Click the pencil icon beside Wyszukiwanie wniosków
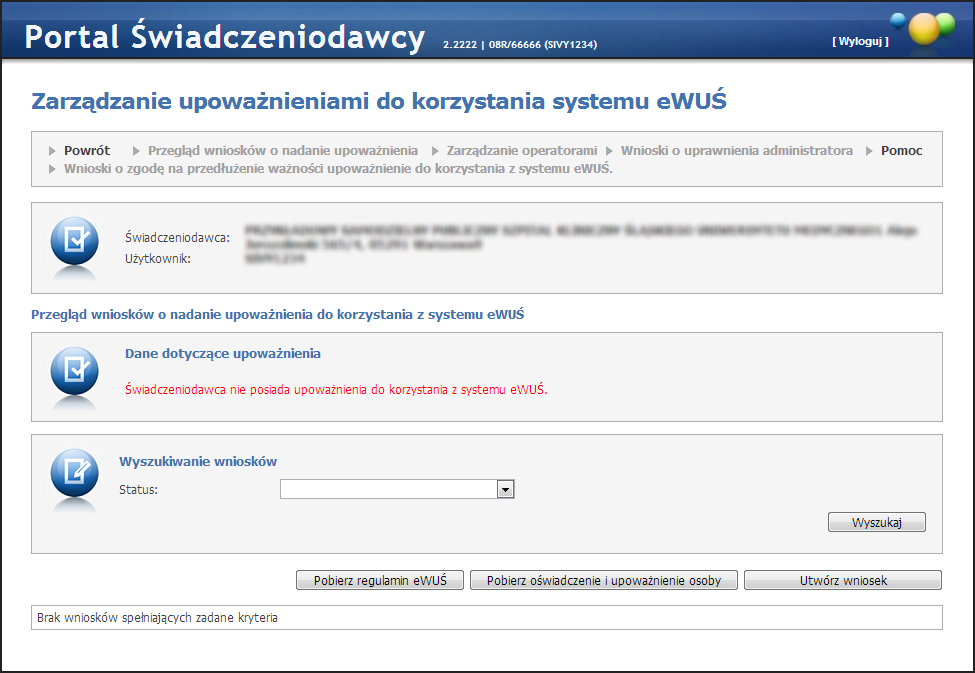 click(74, 473)
